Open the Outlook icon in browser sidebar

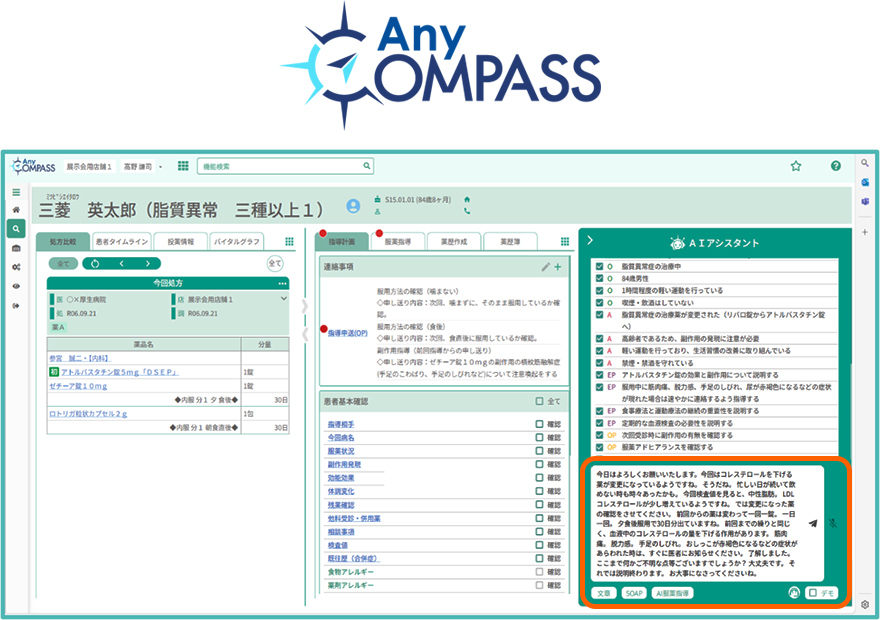(865, 182)
